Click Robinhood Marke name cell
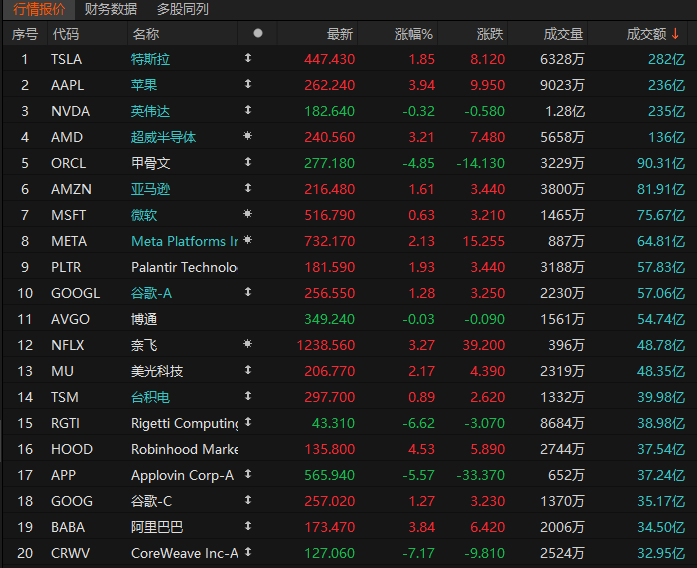 point(184,449)
